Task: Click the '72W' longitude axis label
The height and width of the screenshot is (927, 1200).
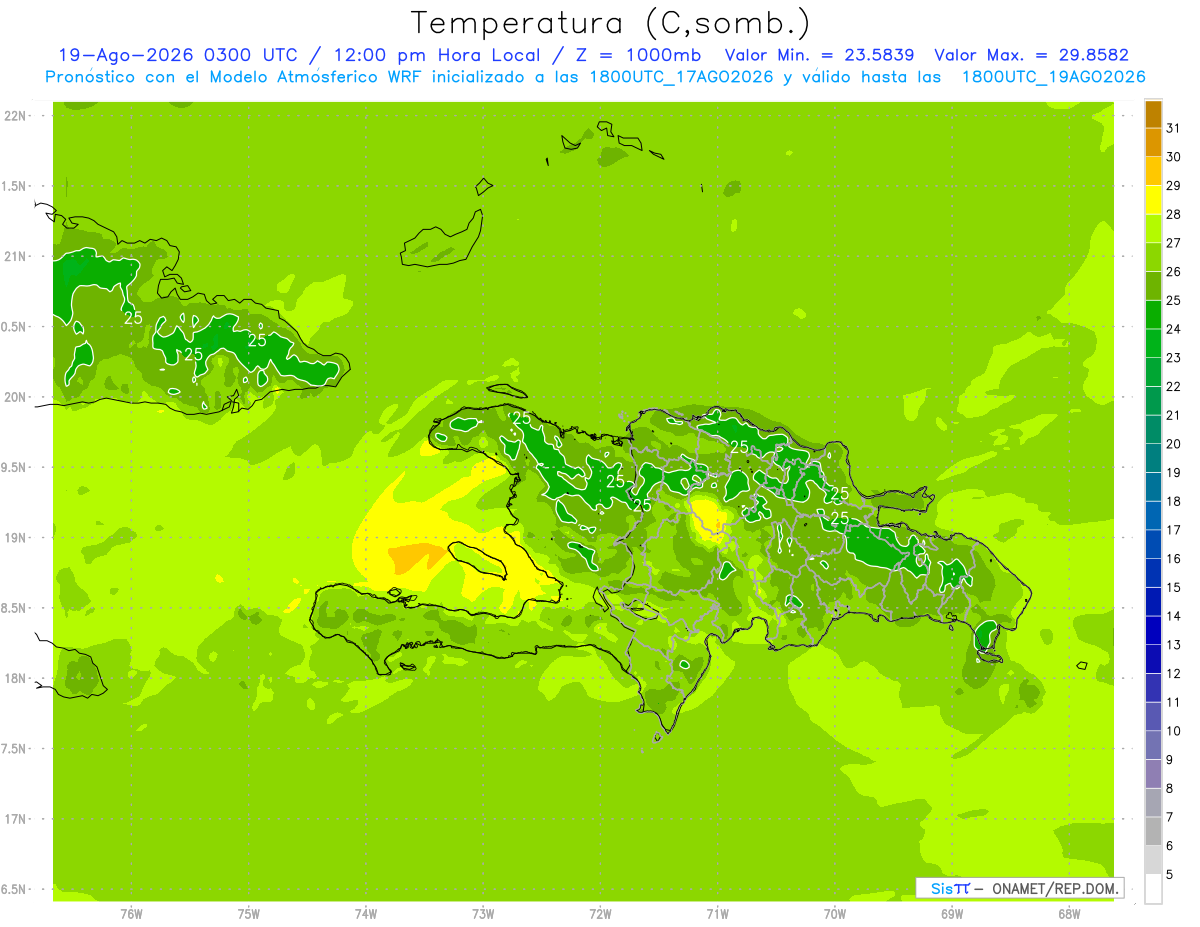Action: [x=600, y=913]
